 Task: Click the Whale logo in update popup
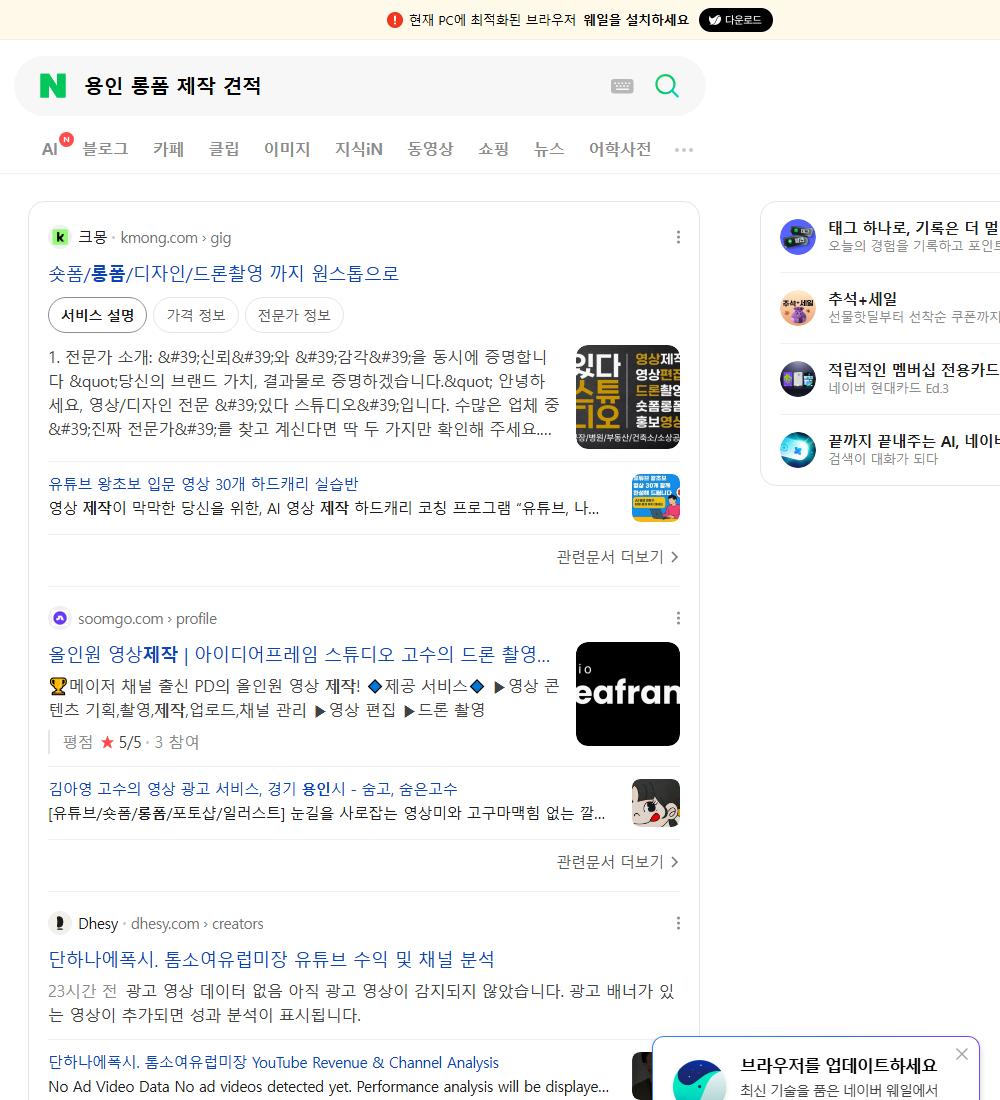[x=700, y=1081]
